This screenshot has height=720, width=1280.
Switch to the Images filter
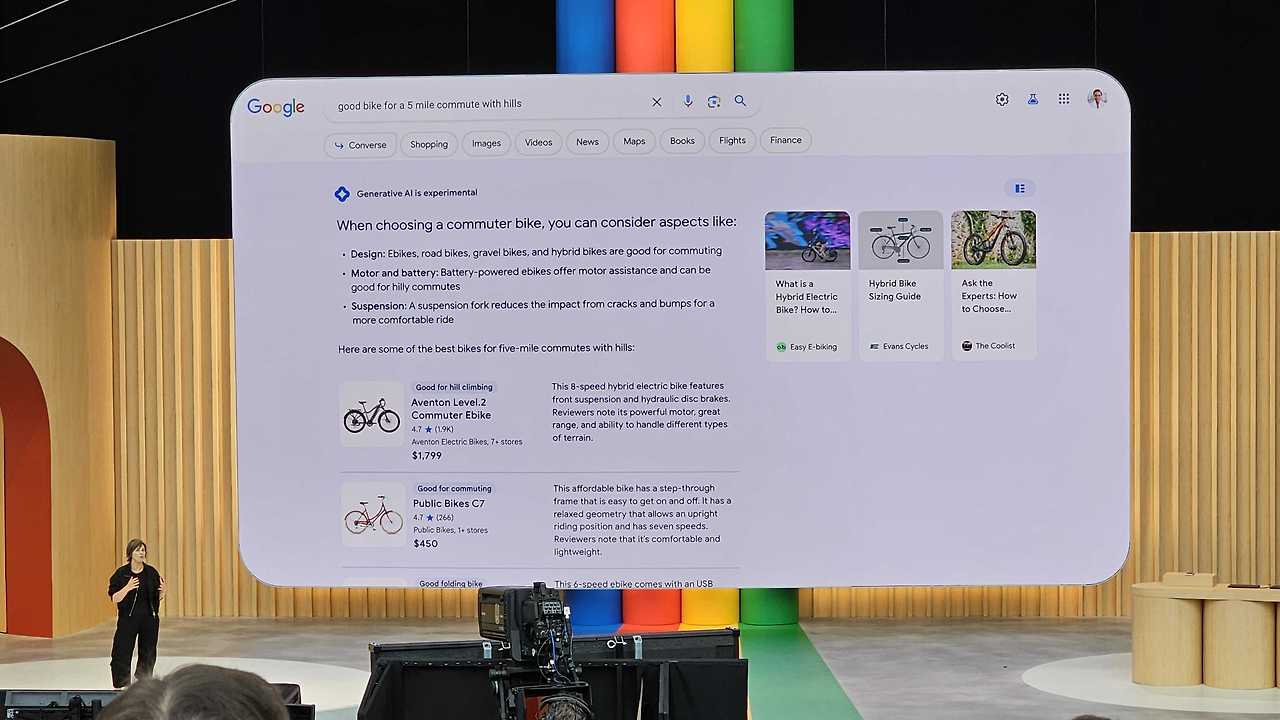point(486,143)
